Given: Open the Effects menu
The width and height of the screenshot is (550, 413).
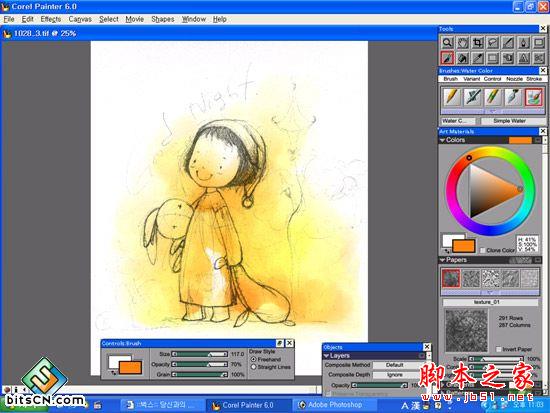Looking at the screenshot, I should pyautogui.click(x=51, y=19).
